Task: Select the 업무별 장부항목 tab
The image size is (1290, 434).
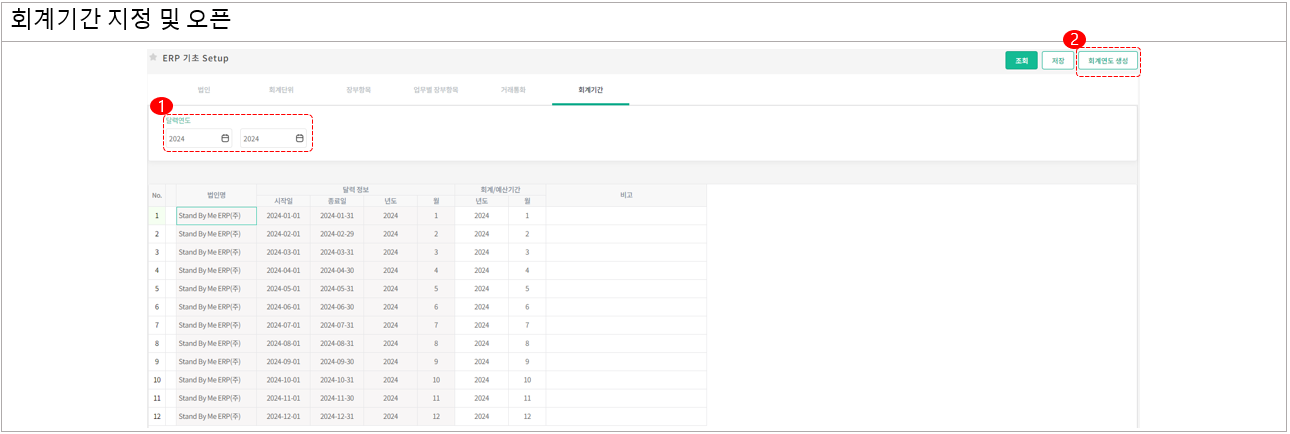Action: point(436,90)
